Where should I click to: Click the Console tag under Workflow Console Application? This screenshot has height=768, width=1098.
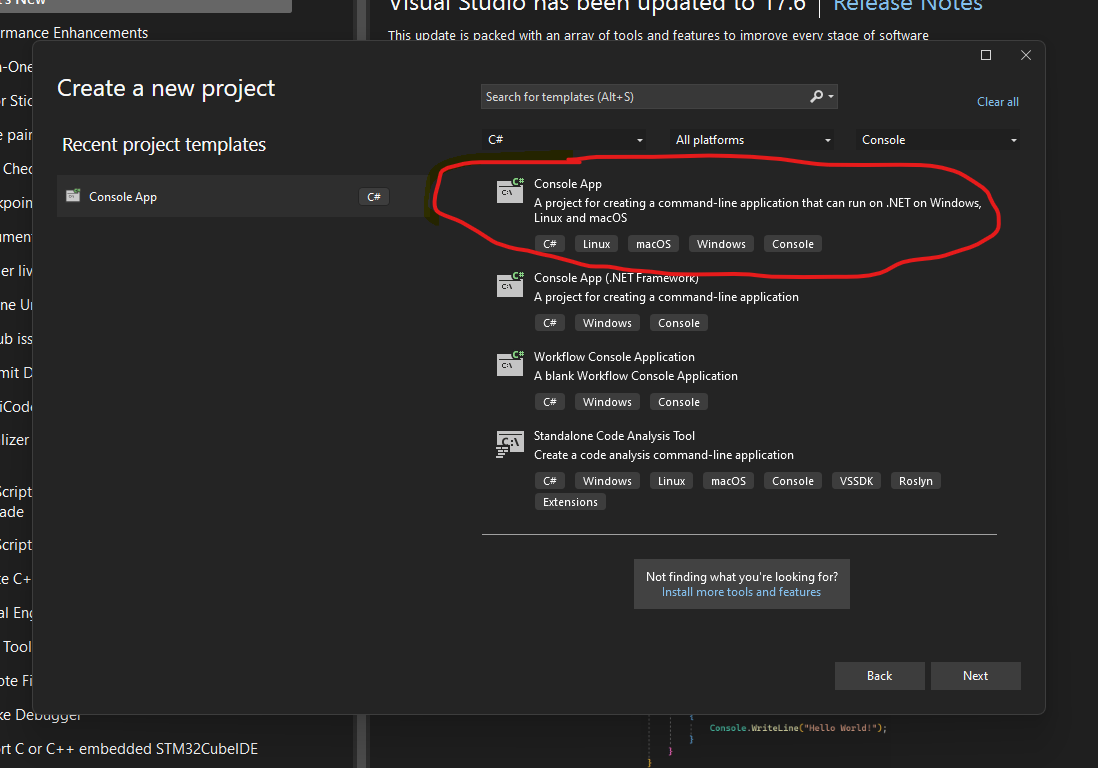tap(679, 403)
